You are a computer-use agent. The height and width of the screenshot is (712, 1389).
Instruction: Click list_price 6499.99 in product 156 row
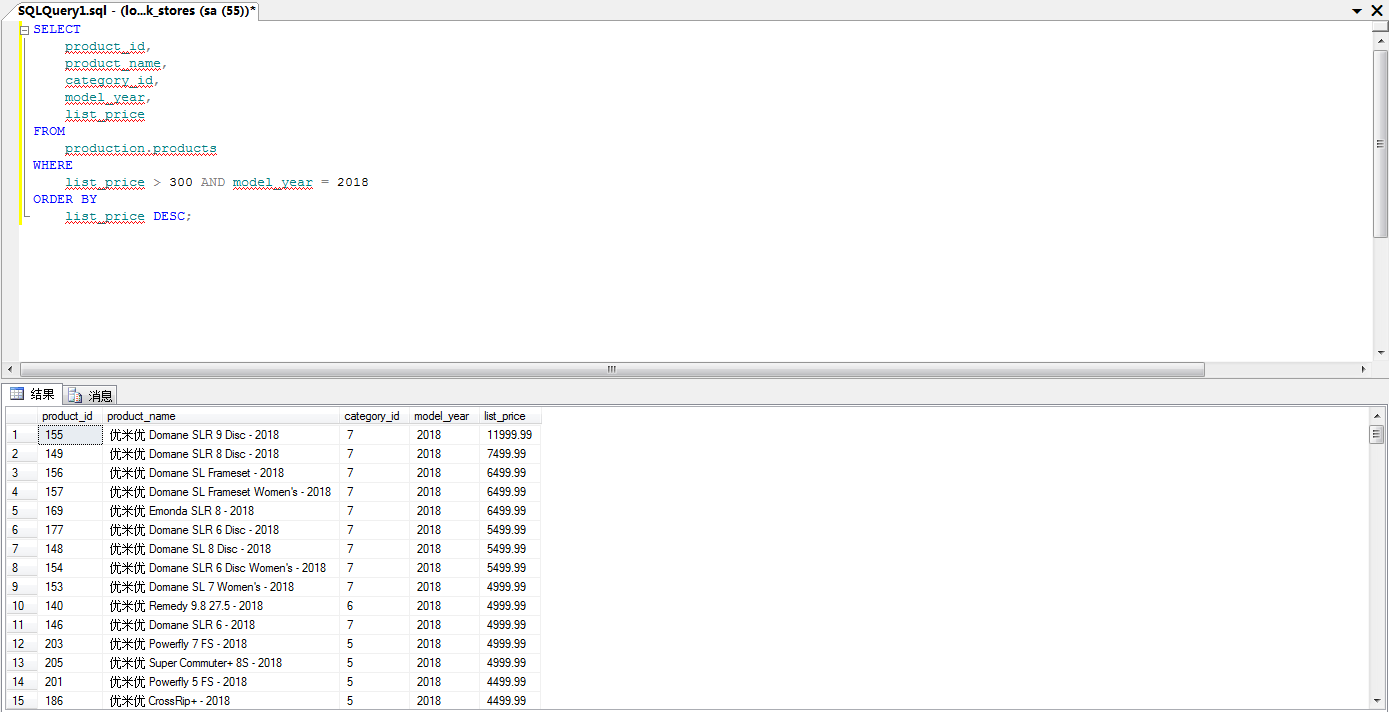(510, 473)
